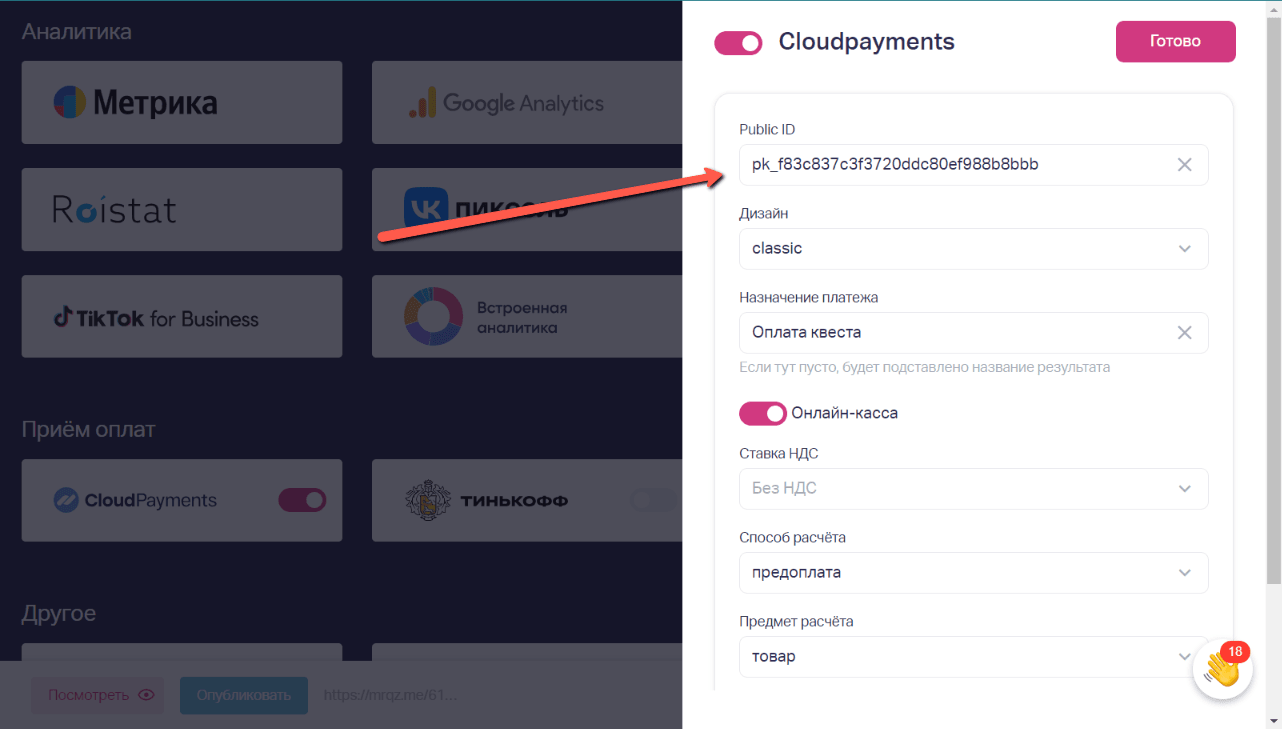Toggle the Cloudpayments switch in panel header

[738, 43]
